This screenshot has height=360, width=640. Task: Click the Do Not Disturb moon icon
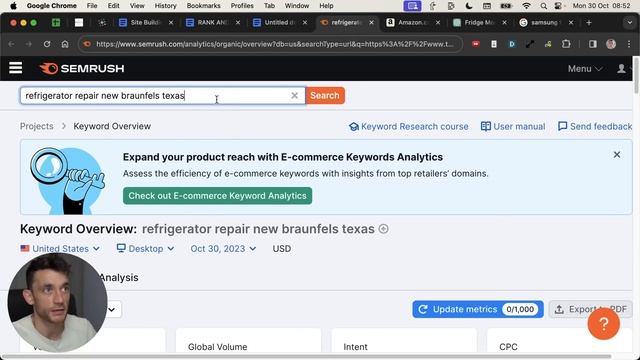tap(469, 6)
